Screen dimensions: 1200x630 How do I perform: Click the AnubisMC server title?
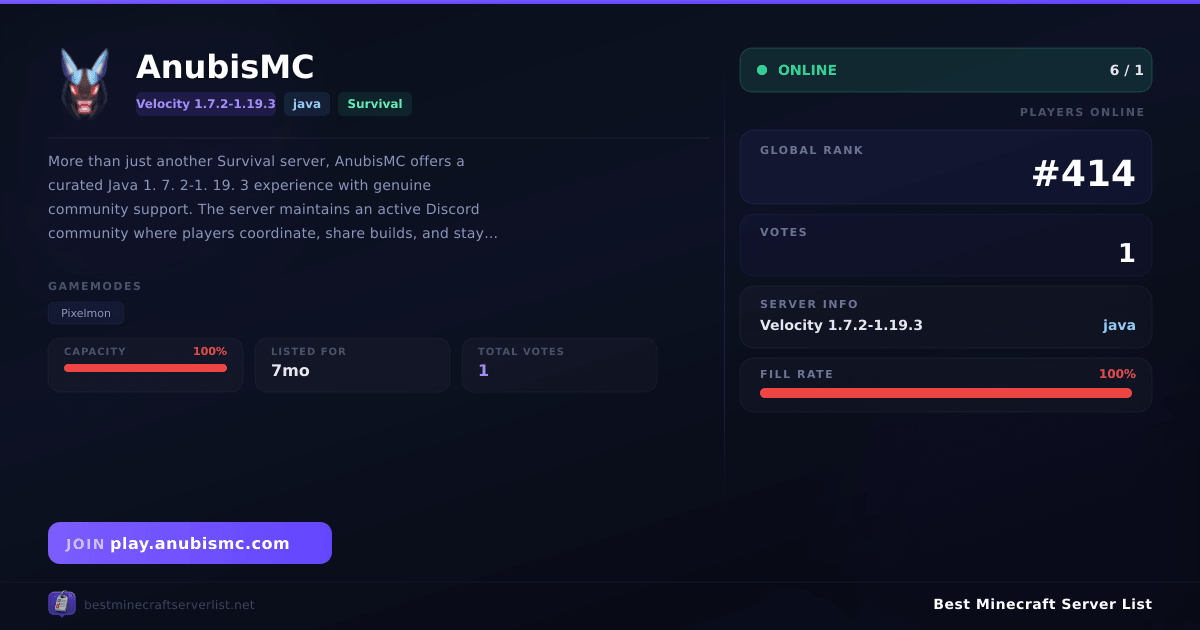225,67
